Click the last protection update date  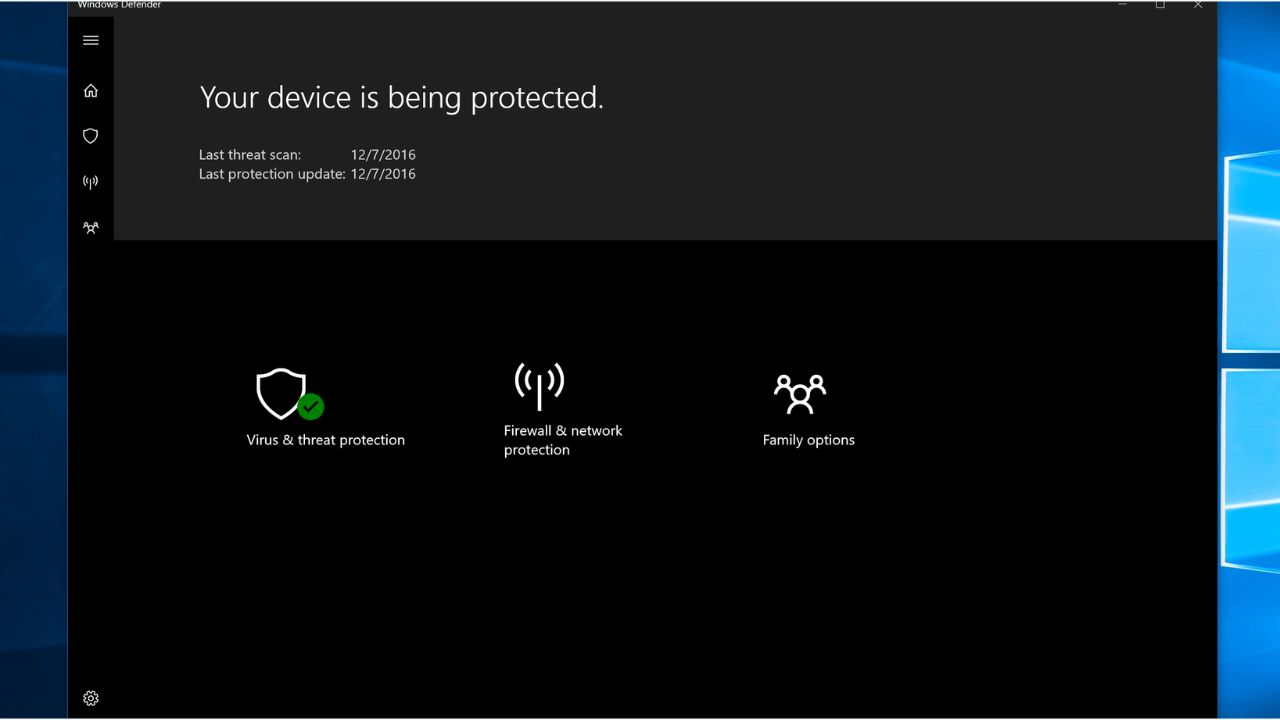(x=383, y=174)
